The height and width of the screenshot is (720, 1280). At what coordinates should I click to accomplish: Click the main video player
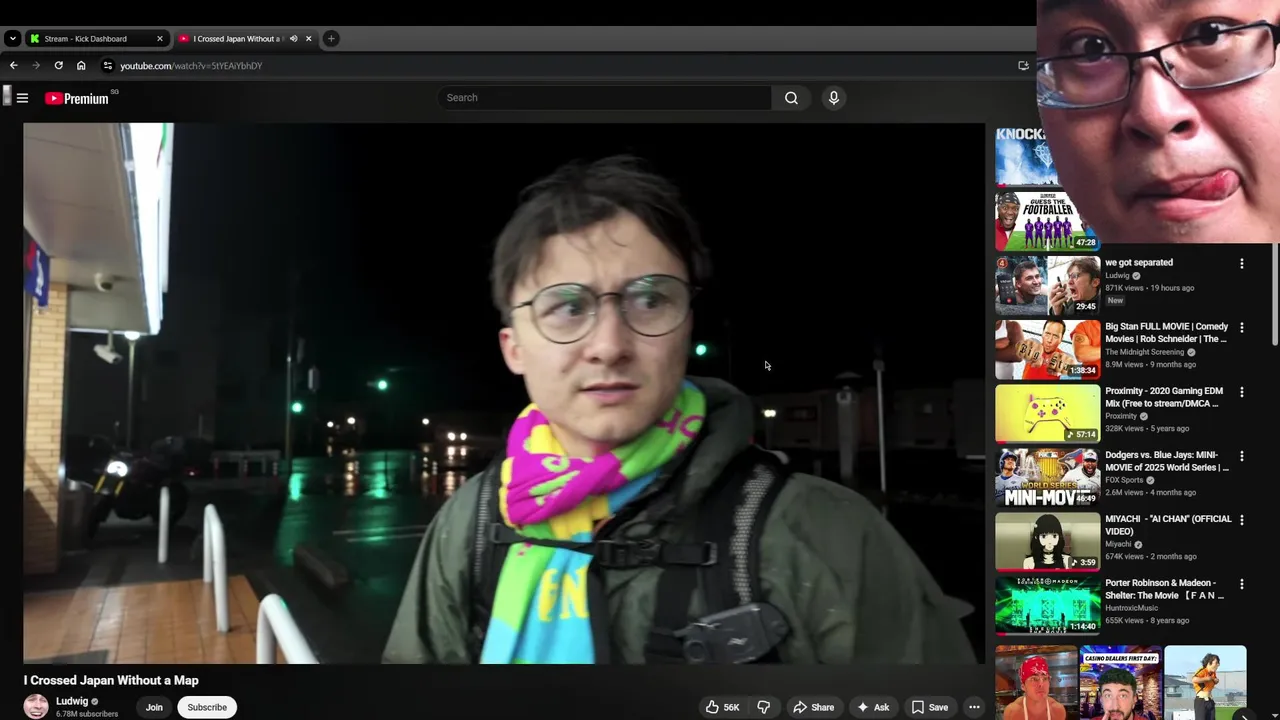coord(504,393)
